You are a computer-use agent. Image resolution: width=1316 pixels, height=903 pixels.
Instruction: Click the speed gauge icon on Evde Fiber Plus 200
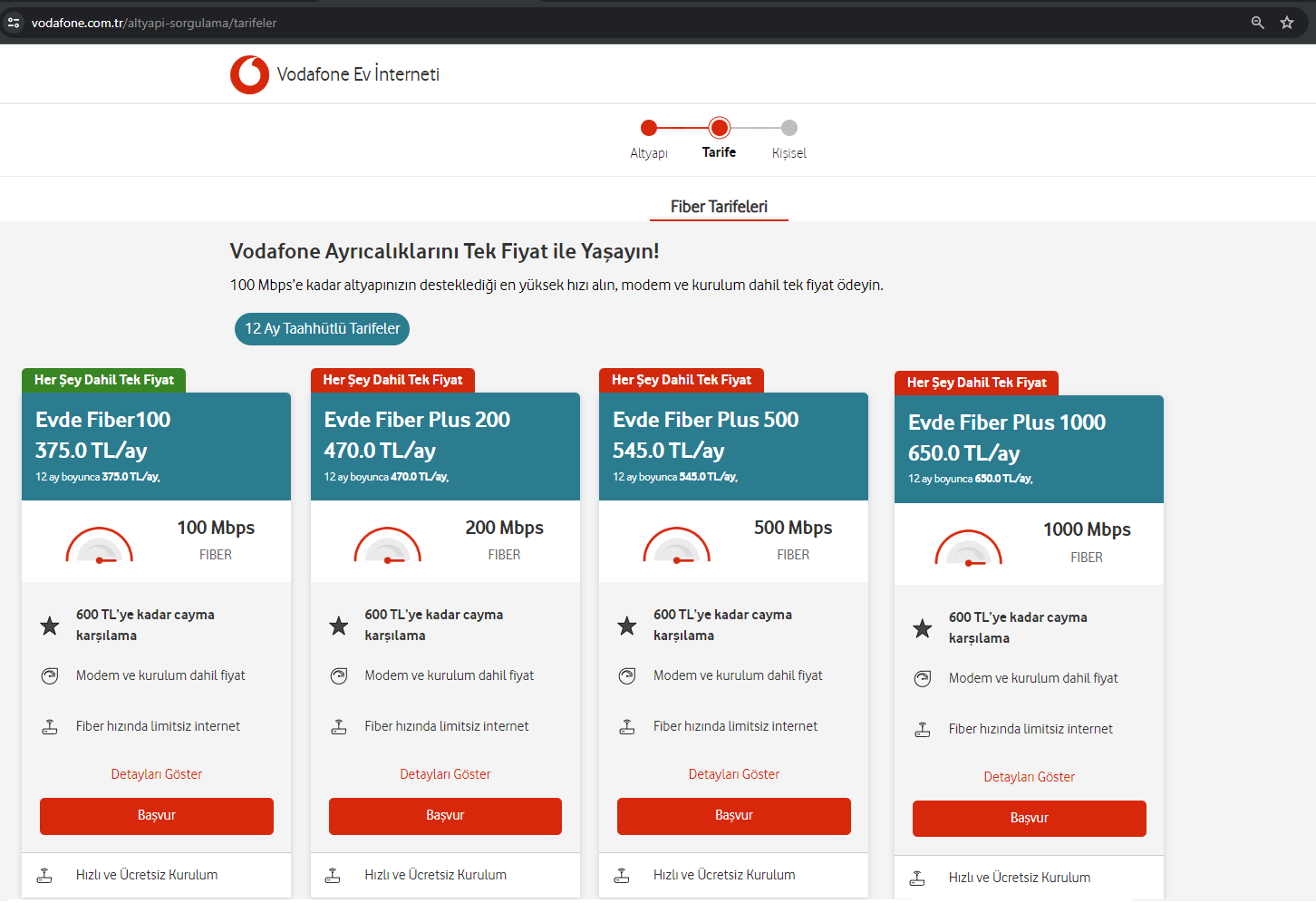388,545
